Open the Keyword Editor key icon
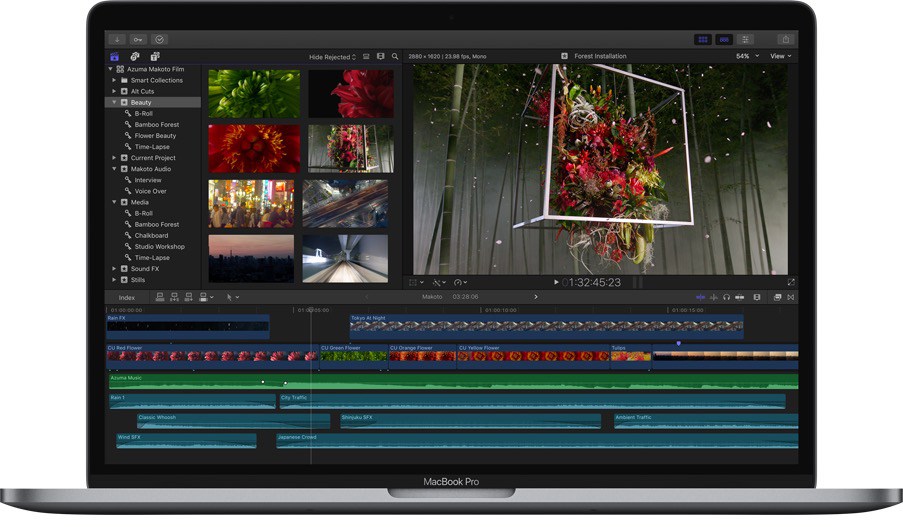This screenshot has width=903, height=527. pyautogui.click(x=138, y=39)
